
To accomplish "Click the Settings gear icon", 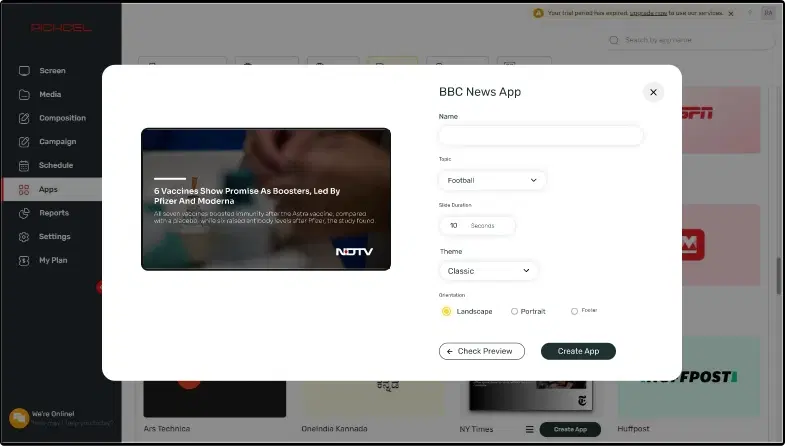I will point(24,236).
